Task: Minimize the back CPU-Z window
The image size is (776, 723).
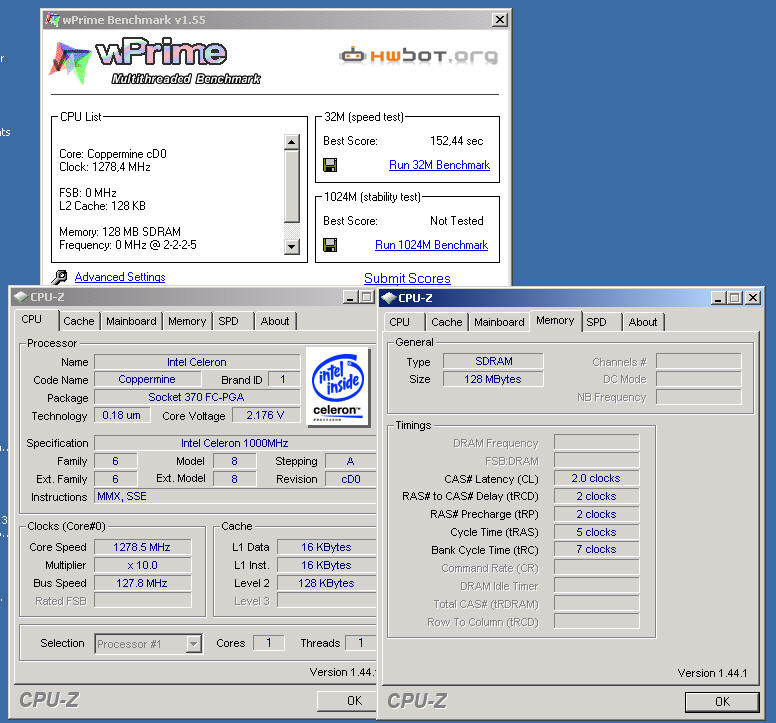Action: point(350,297)
